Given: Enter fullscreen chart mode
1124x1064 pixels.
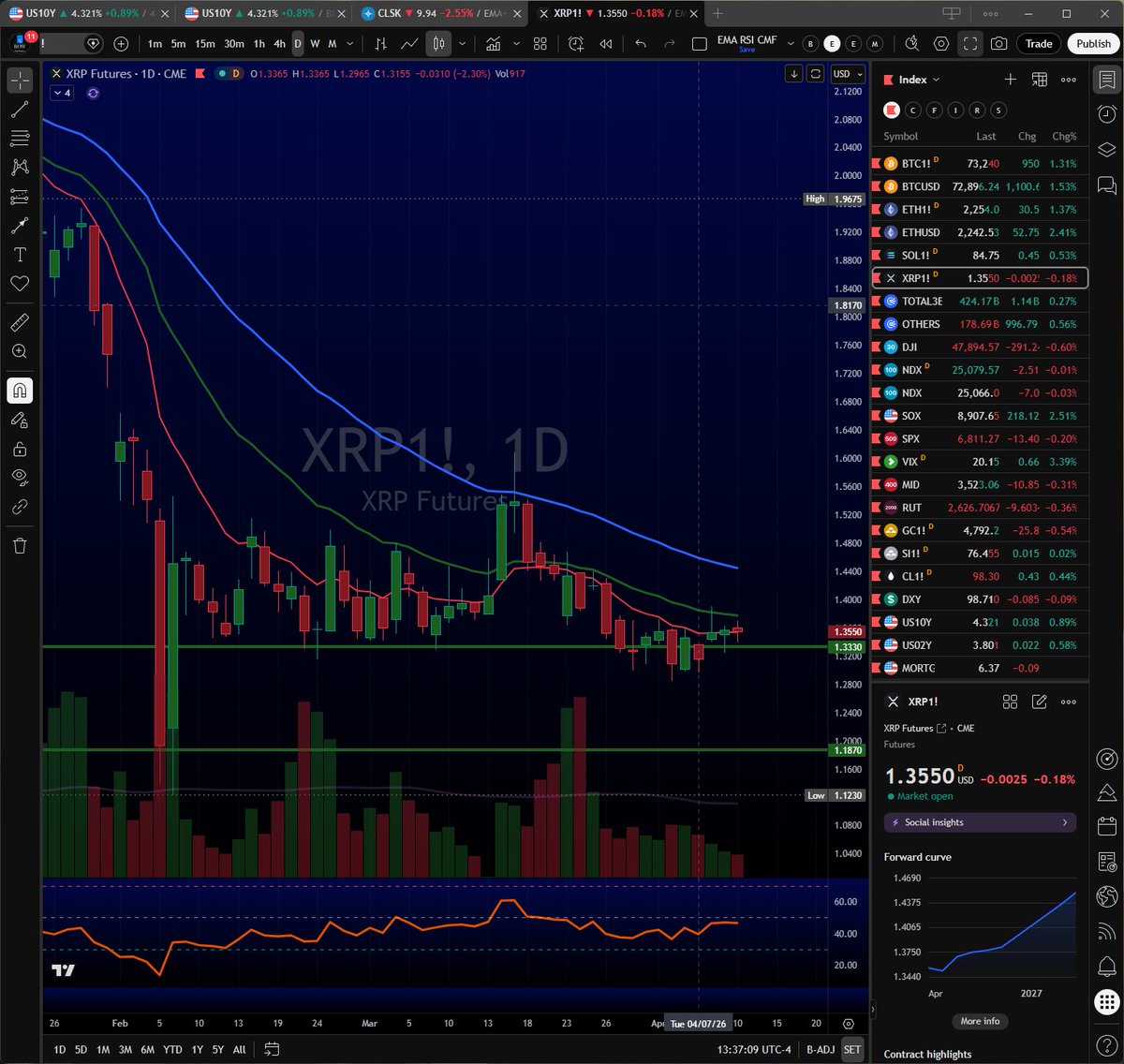Looking at the screenshot, I should [970, 44].
